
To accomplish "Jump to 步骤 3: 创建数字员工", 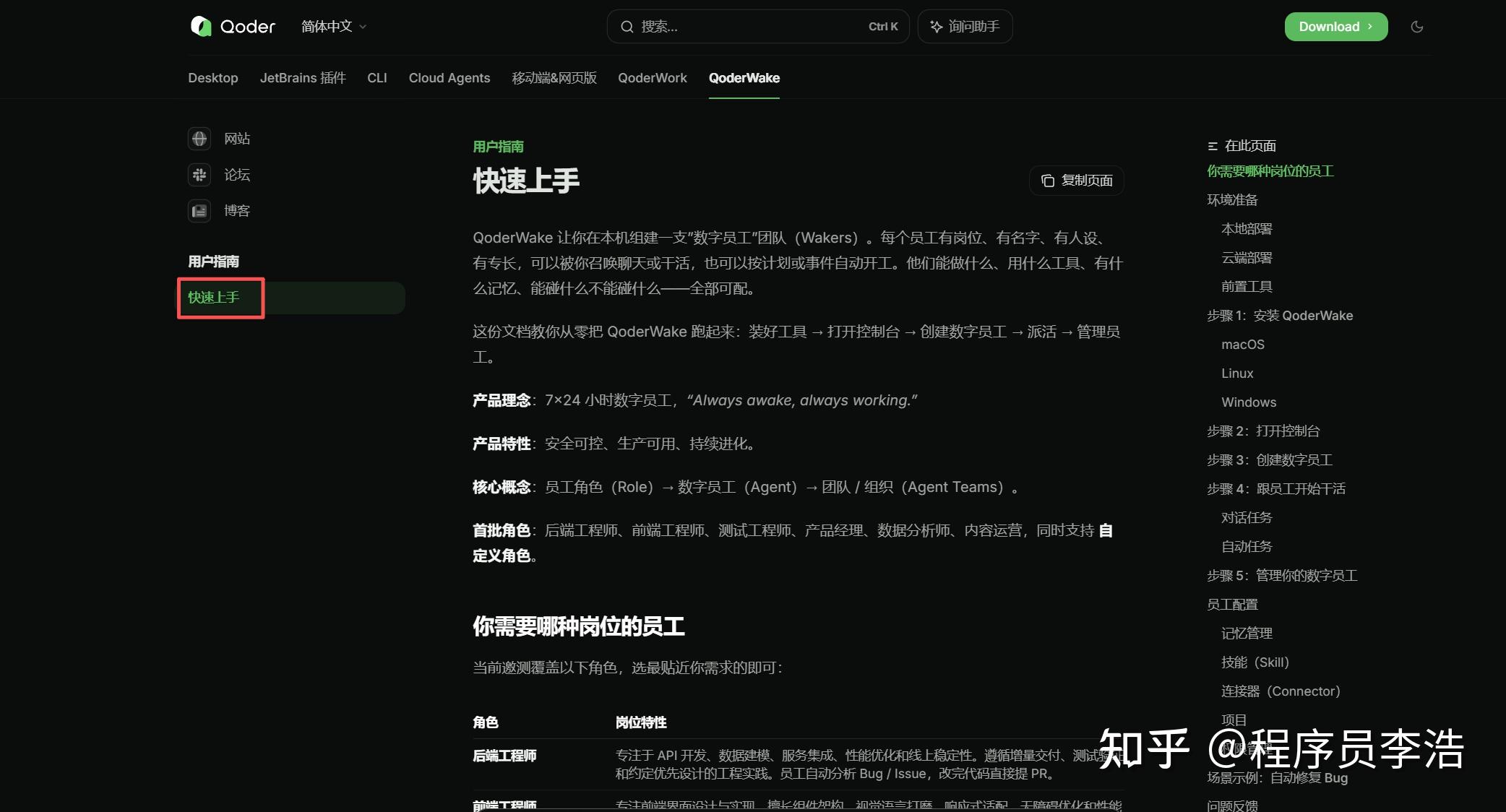I will pos(1270,460).
